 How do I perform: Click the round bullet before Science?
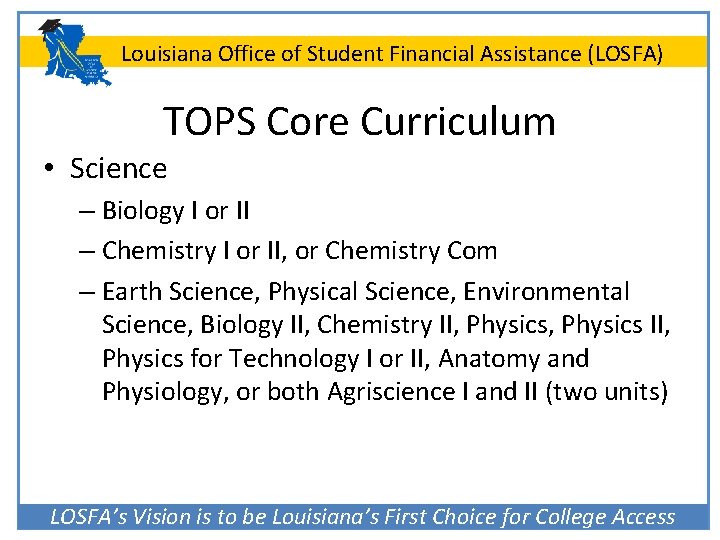point(50,169)
